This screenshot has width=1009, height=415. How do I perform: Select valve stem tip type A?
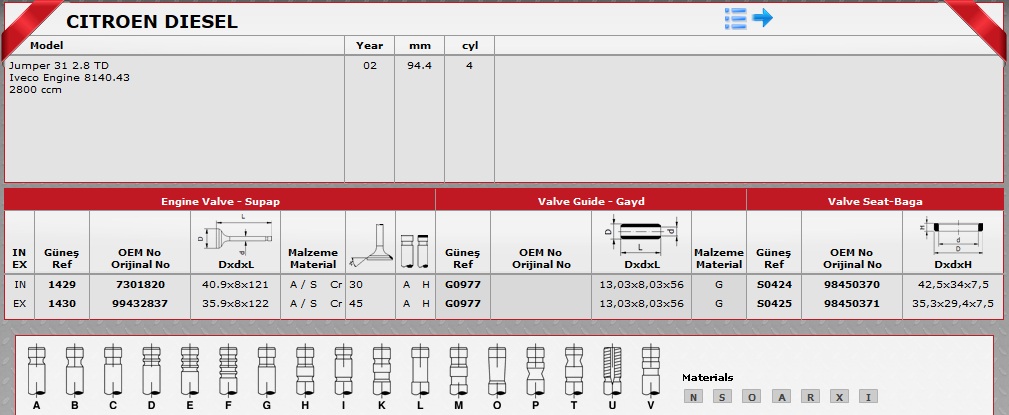point(37,371)
